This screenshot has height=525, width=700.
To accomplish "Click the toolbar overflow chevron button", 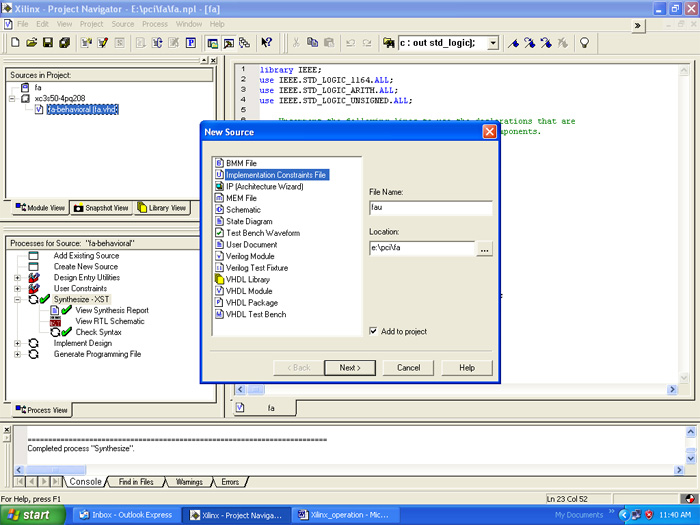I will (x=638, y=26).
